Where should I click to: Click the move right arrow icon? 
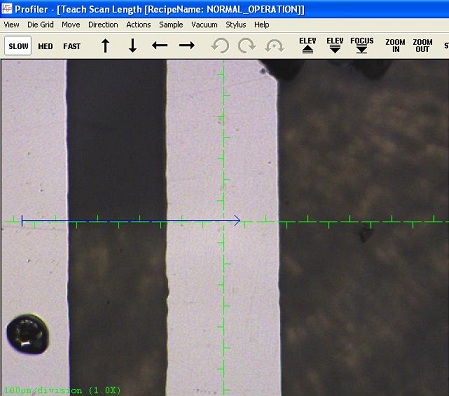pyautogui.click(x=187, y=45)
